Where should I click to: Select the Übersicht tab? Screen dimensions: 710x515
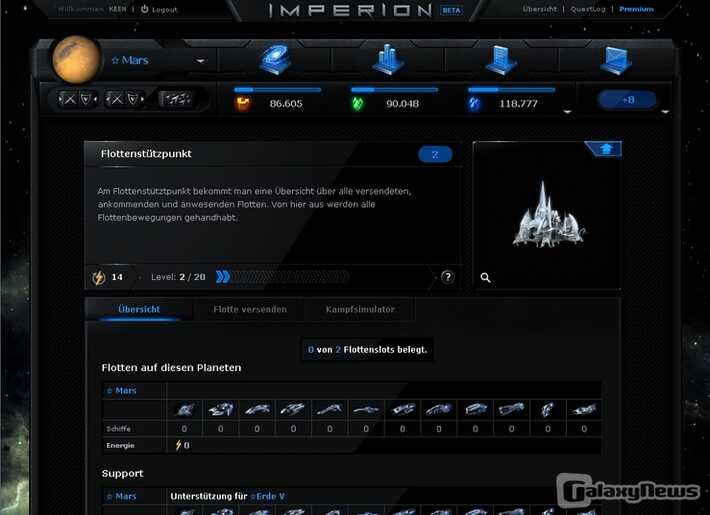139,309
